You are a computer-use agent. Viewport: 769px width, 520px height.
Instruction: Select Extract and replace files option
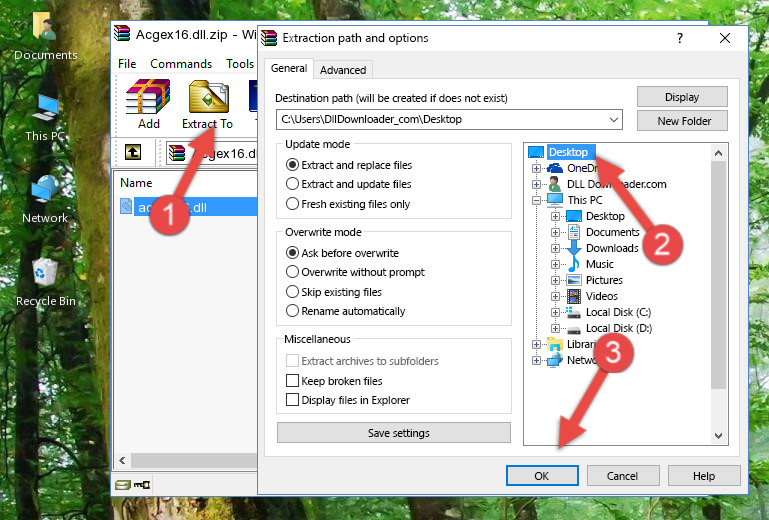coord(292,165)
